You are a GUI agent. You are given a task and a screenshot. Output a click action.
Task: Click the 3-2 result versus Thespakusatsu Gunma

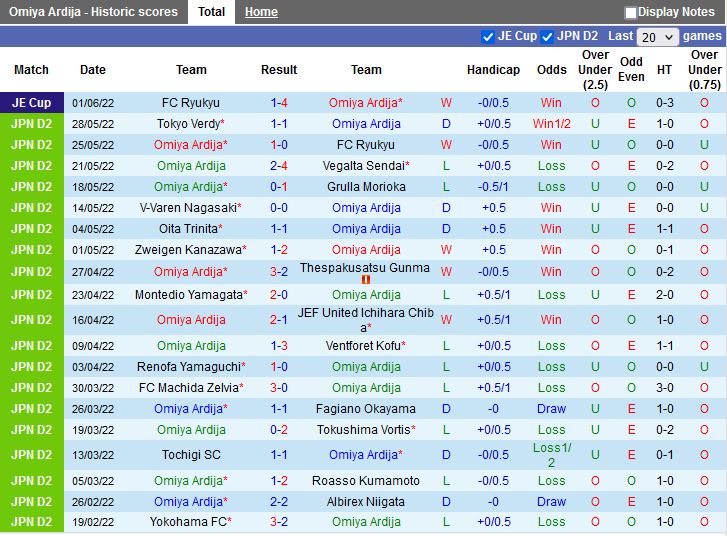click(x=279, y=271)
